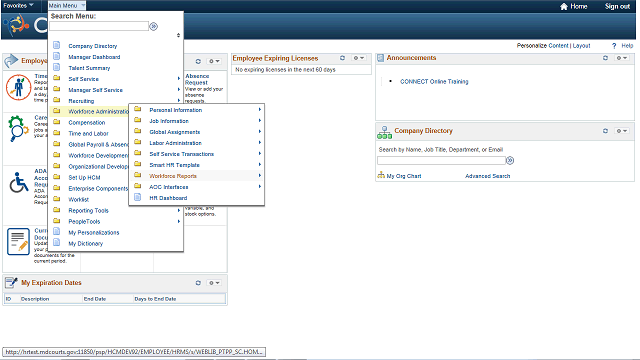Click the End Date column header
The width and height of the screenshot is (640, 360).
tap(95, 299)
